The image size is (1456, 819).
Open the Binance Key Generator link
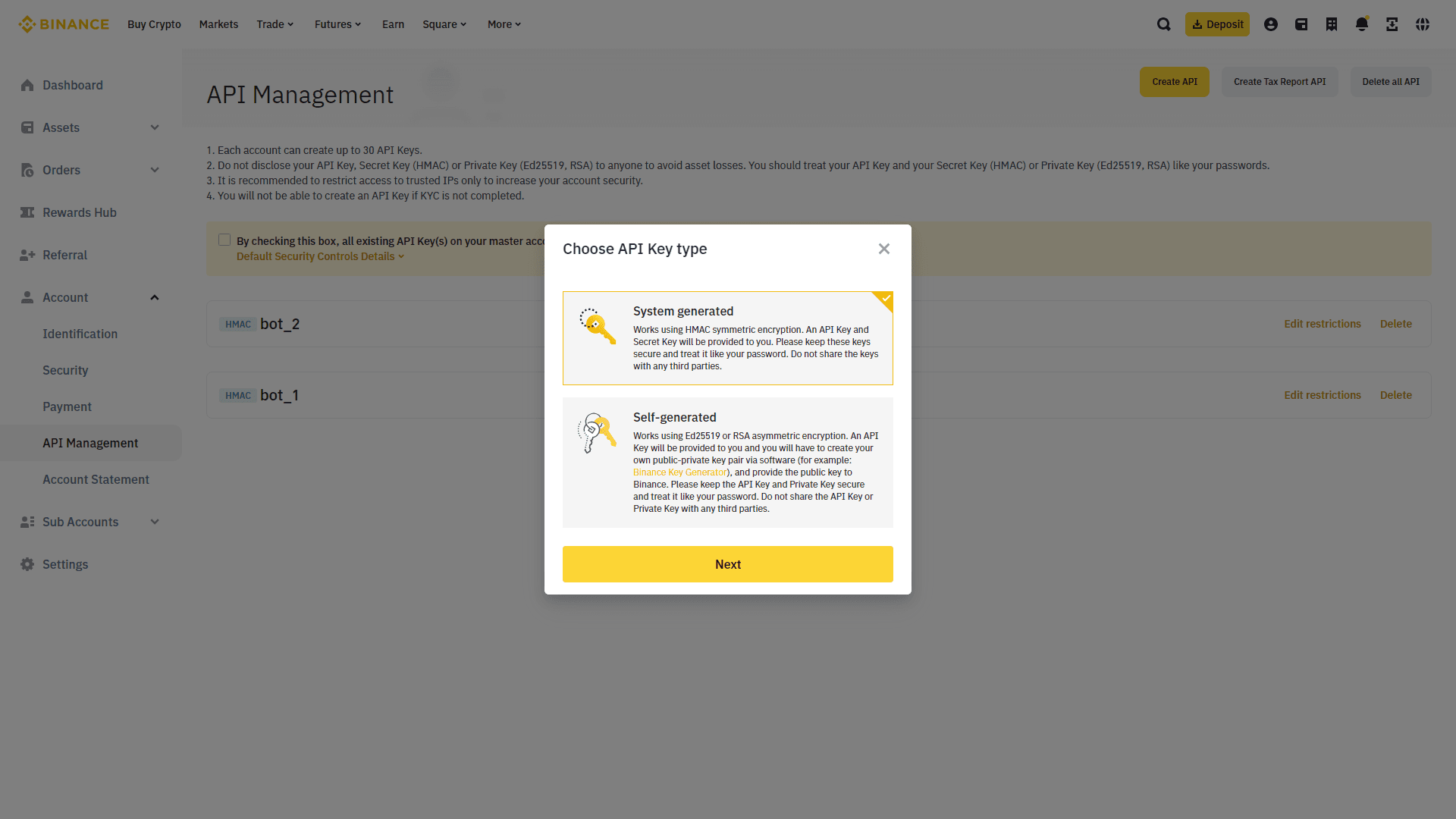click(679, 472)
